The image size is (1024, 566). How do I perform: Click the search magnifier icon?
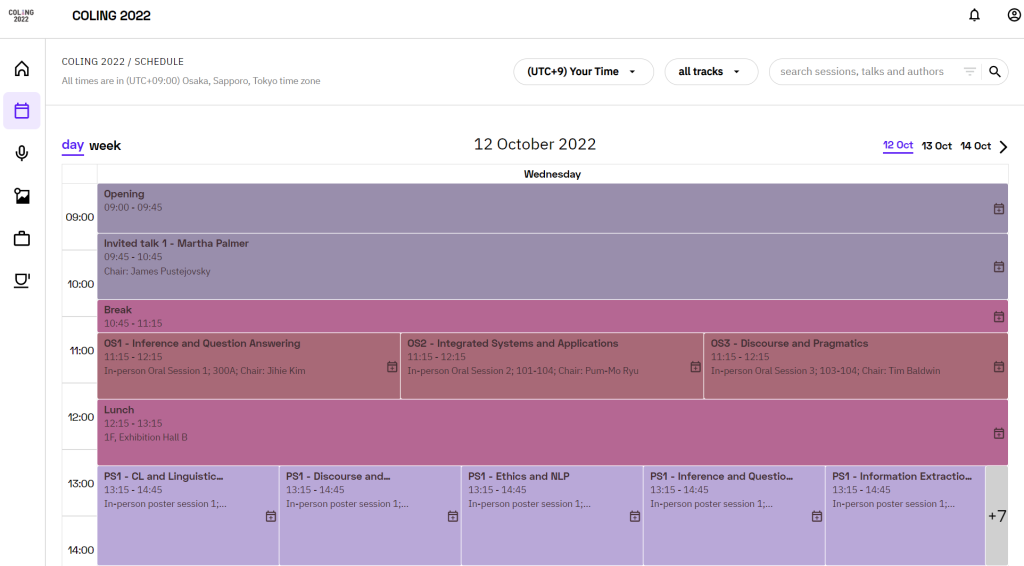coord(995,72)
